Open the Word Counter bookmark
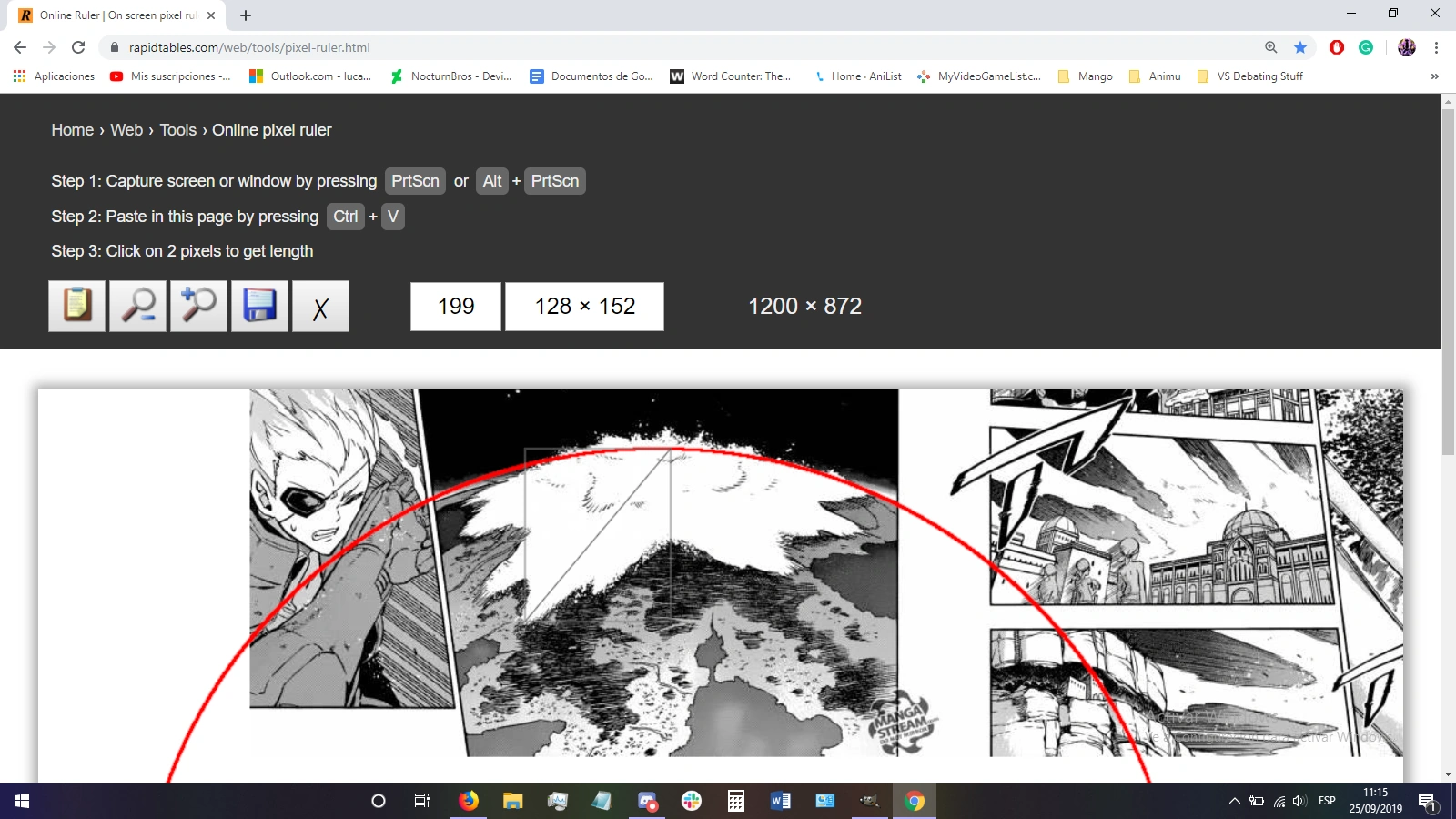The width and height of the screenshot is (1456, 819). (731, 76)
